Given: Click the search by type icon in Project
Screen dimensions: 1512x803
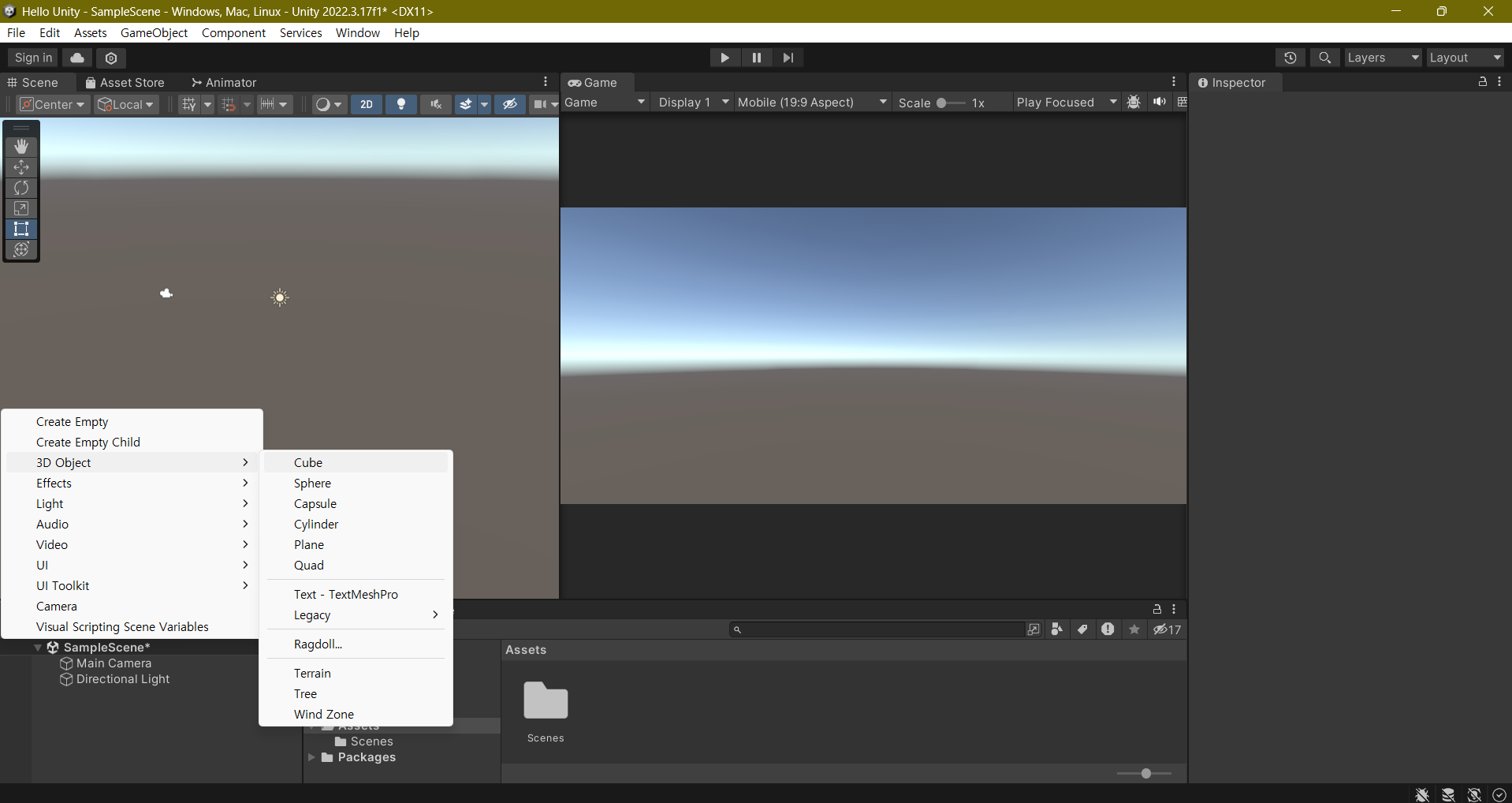Looking at the screenshot, I should [1057, 629].
